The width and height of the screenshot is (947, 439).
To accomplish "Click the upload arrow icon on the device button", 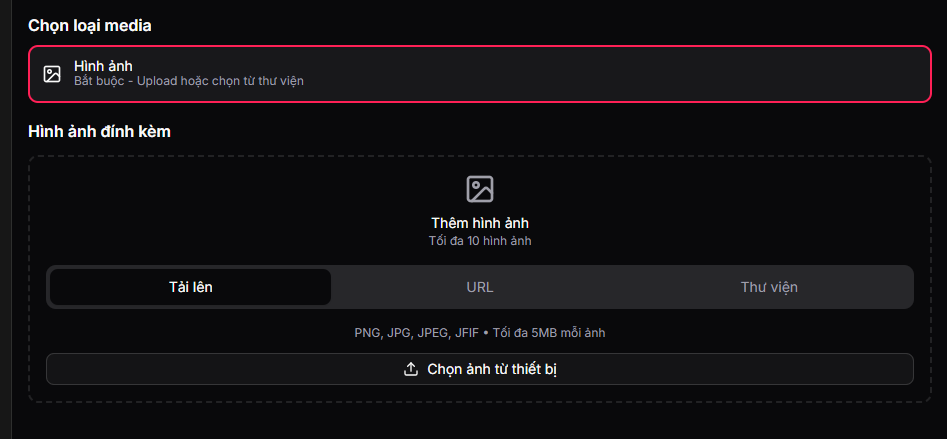I will pos(410,369).
